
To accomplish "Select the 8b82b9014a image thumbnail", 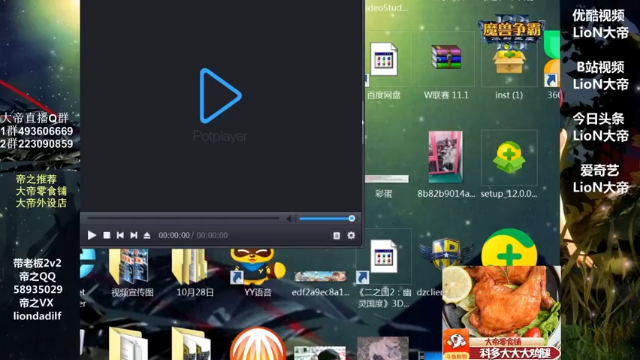I will [x=446, y=164].
